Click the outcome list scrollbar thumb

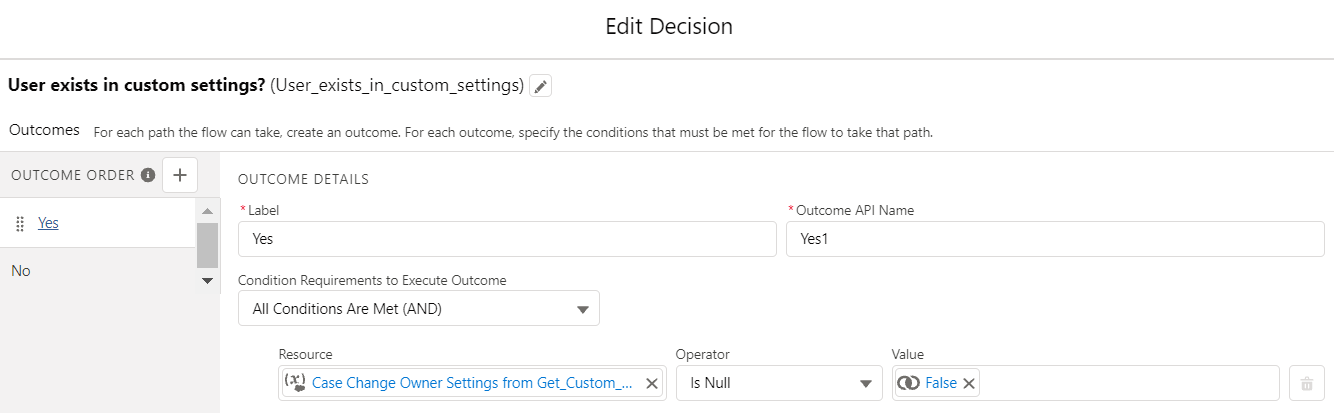[x=207, y=245]
